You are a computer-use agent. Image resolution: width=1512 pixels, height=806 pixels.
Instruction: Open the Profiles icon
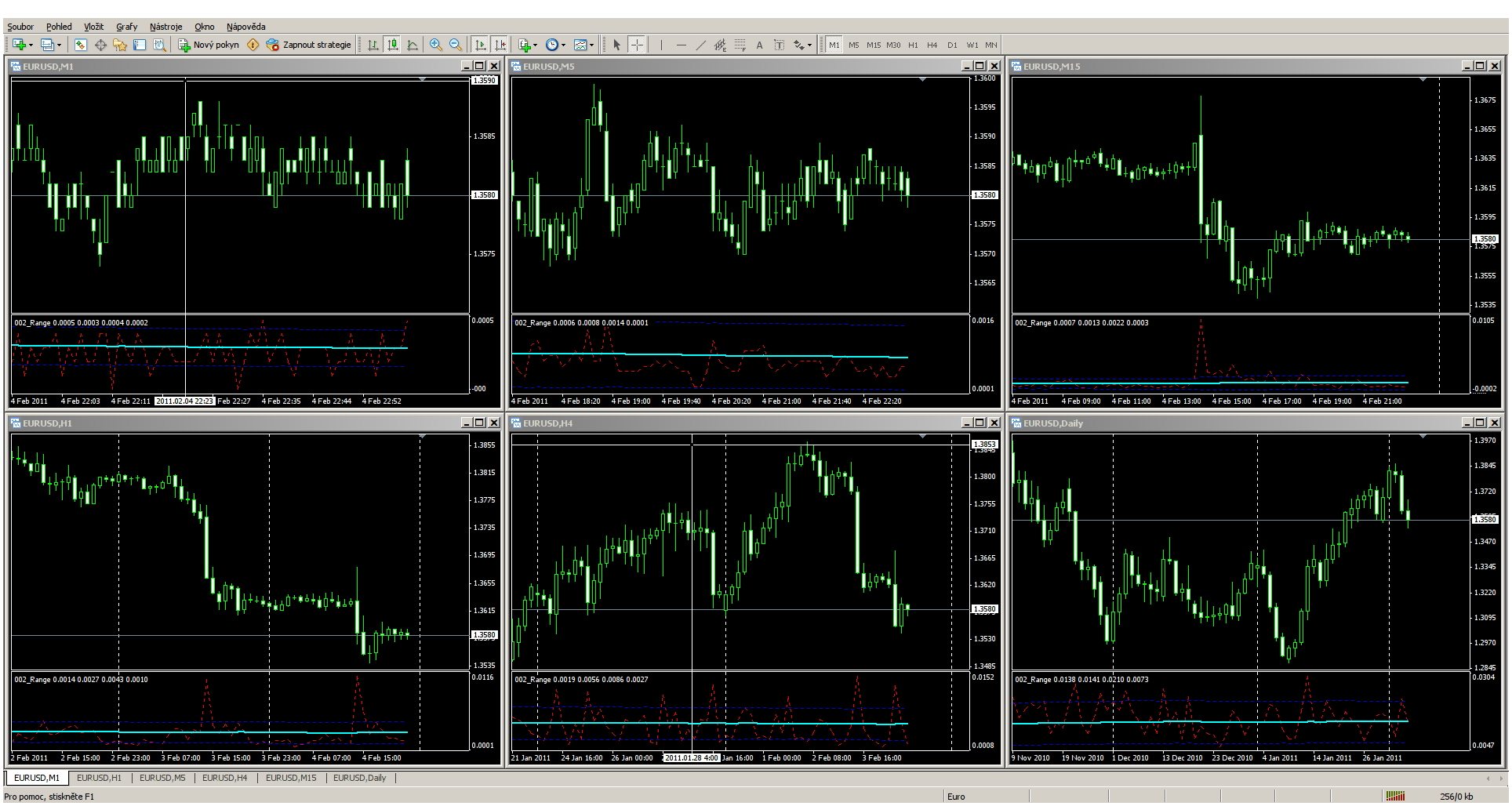[47, 45]
